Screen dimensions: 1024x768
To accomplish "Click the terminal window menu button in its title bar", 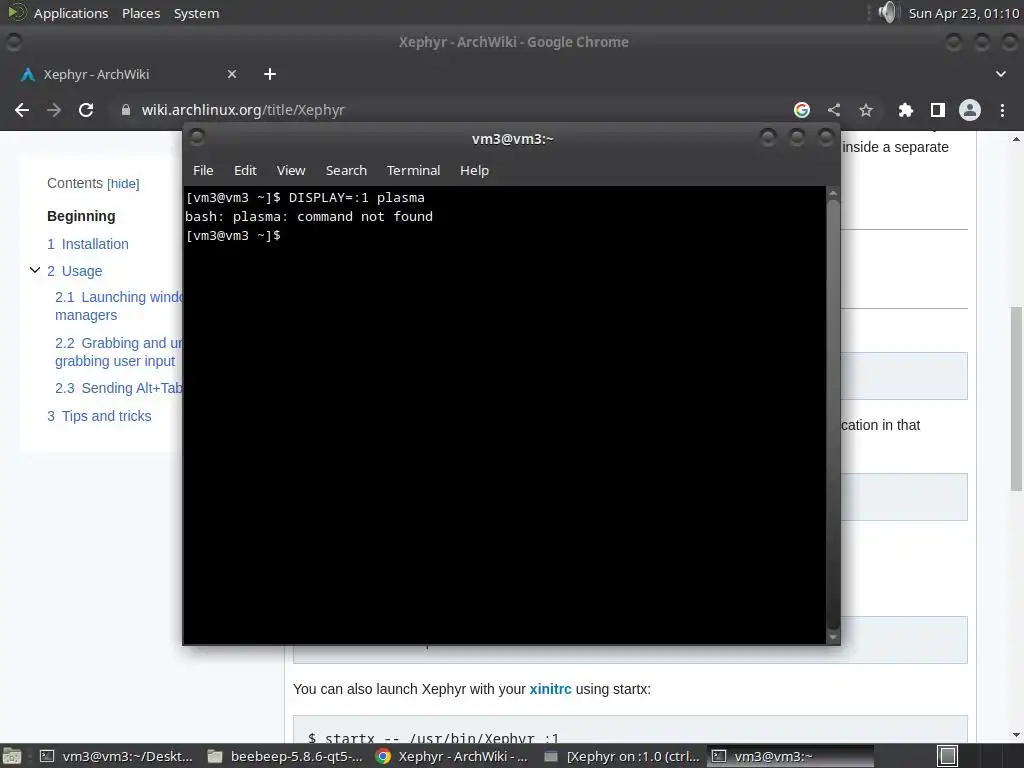I will point(197,137).
